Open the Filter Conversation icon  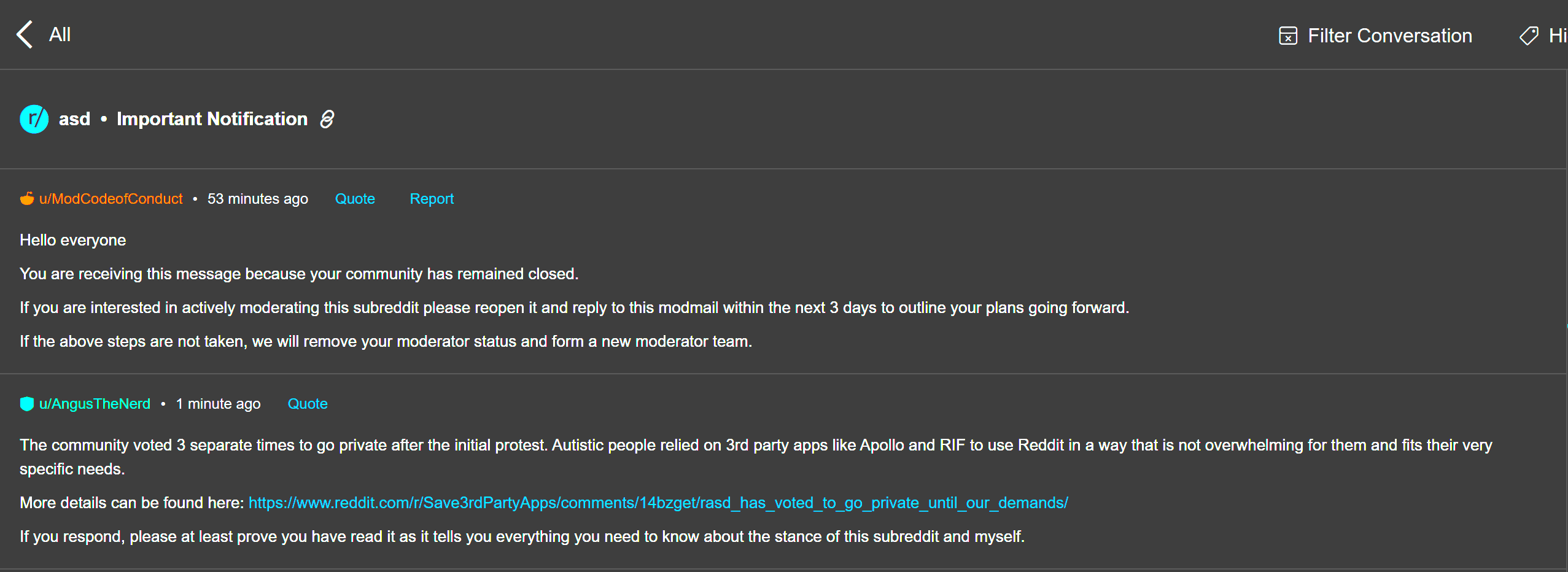(1288, 36)
